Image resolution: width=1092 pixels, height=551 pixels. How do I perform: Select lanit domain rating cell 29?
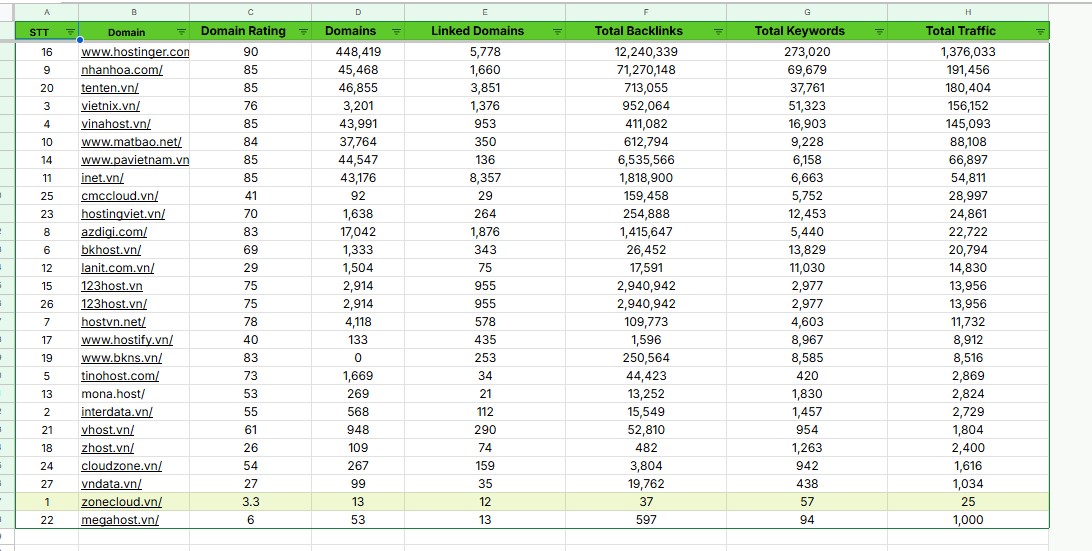[x=251, y=268]
